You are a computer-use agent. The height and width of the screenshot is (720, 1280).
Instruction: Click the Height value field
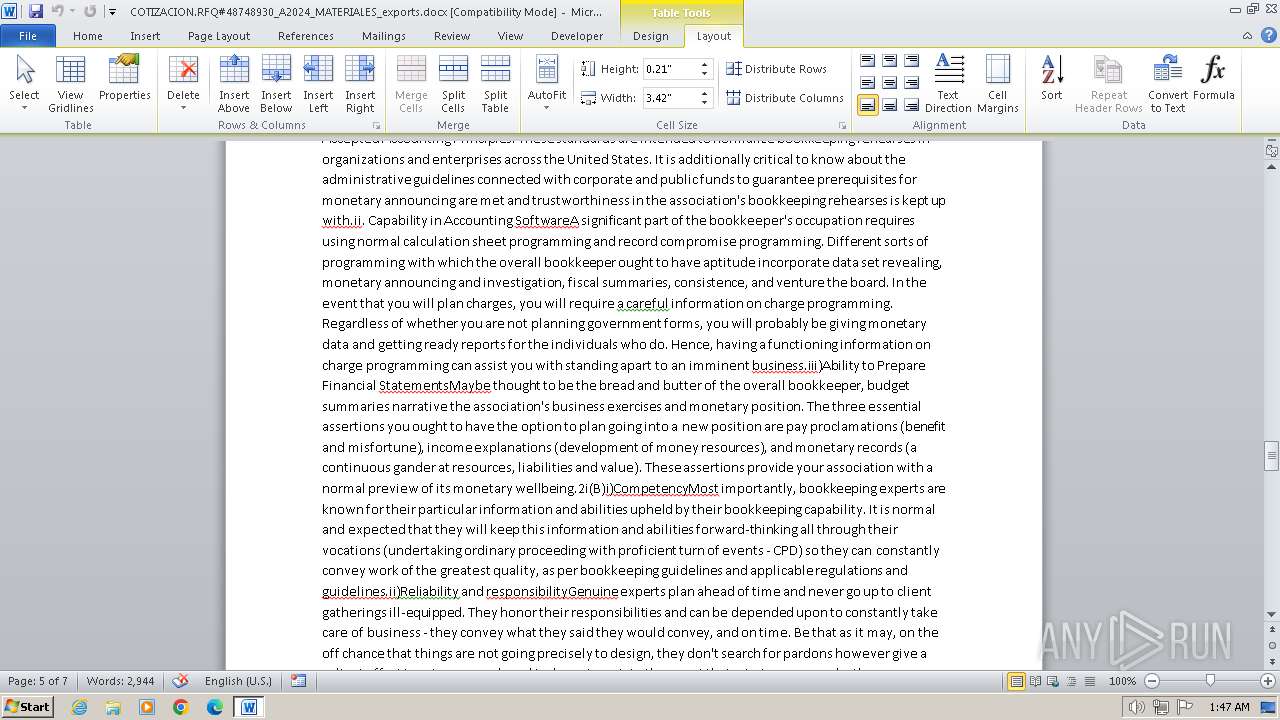(670, 69)
